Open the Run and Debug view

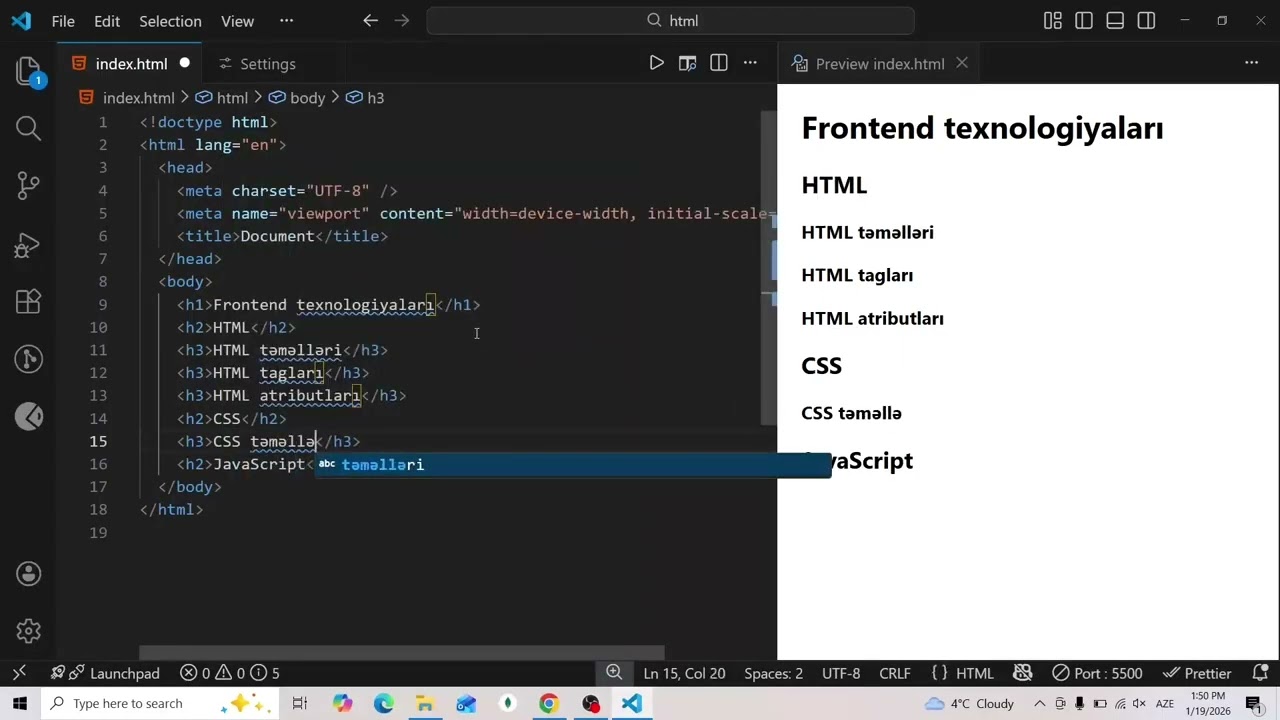[x=28, y=244]
